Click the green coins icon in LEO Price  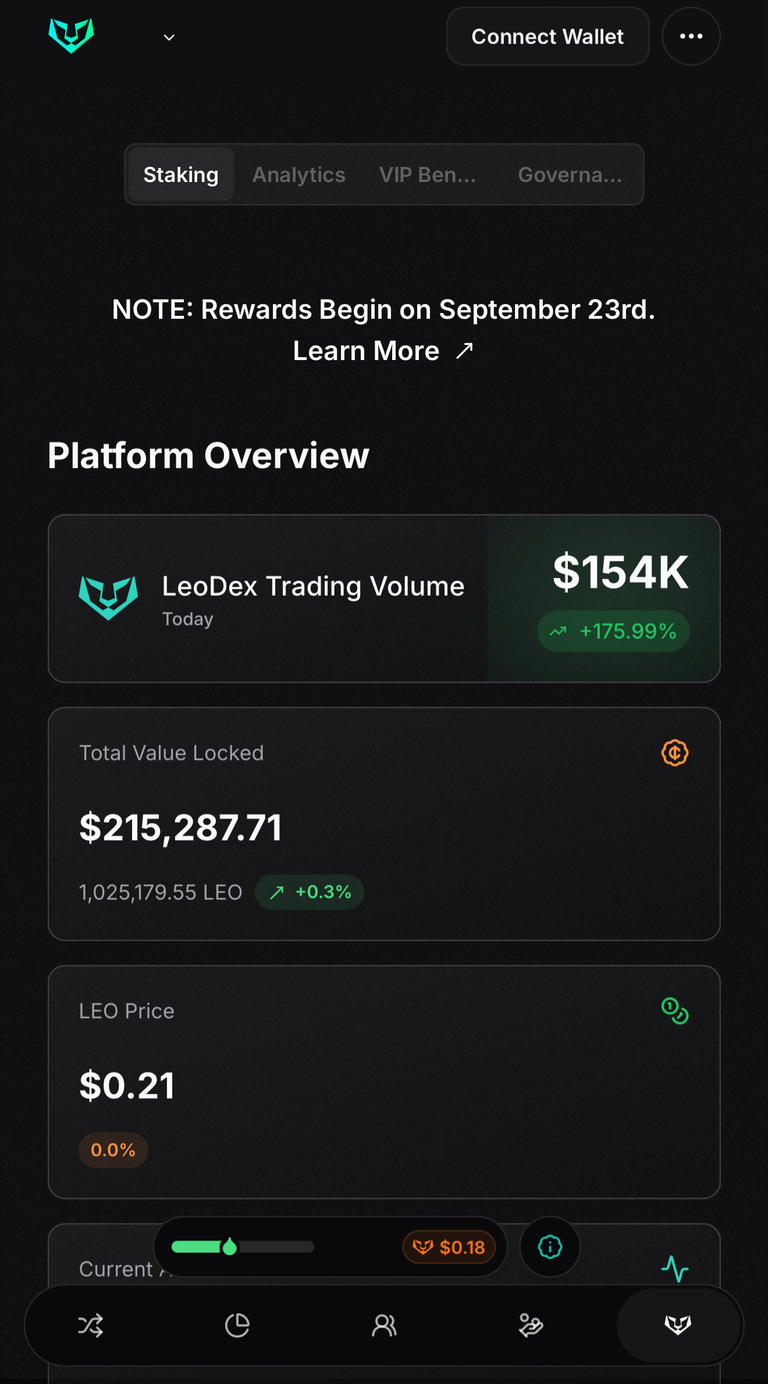675,1011
